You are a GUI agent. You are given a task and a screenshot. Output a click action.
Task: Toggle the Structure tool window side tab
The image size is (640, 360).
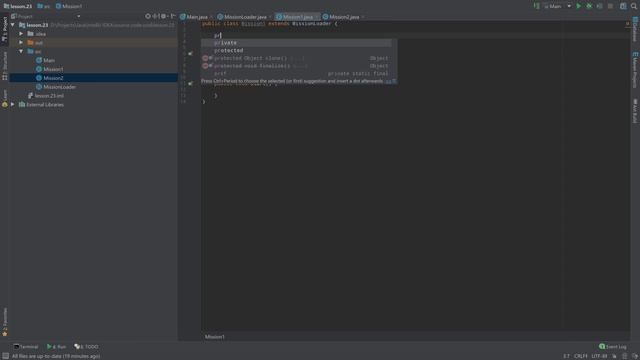pos(4,65)
